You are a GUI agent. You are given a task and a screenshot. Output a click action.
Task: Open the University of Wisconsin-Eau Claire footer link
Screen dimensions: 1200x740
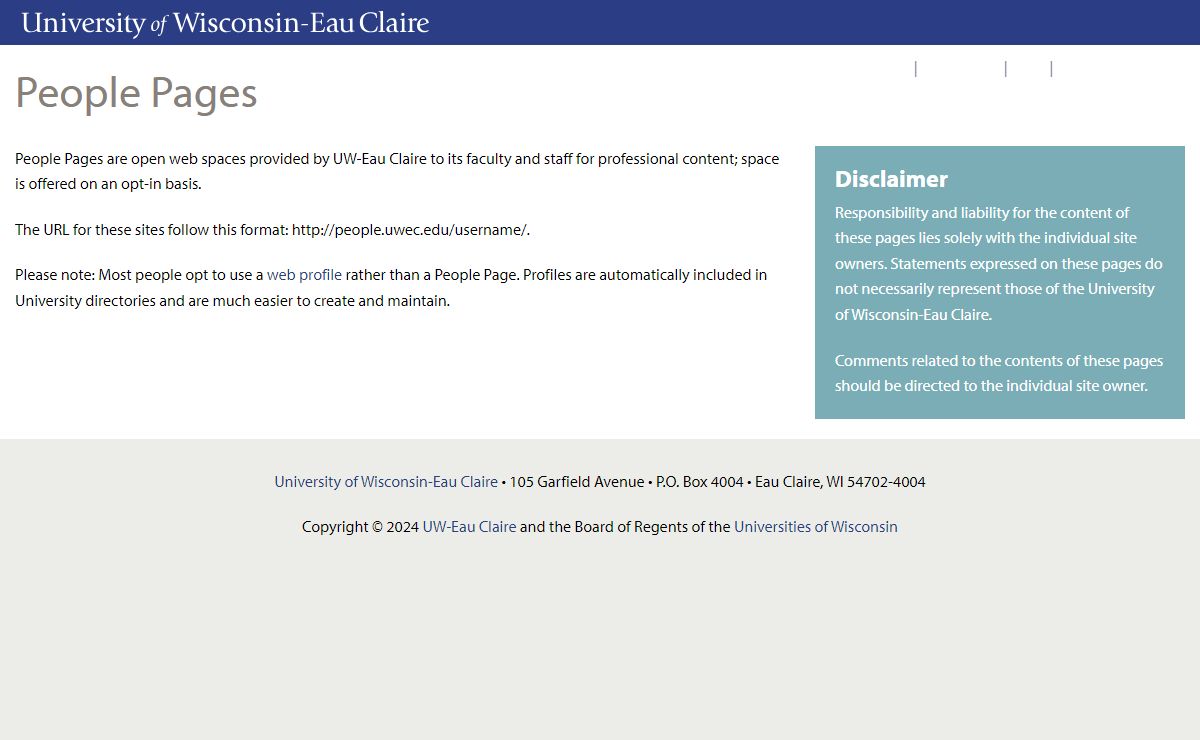(x=386, y=482)
